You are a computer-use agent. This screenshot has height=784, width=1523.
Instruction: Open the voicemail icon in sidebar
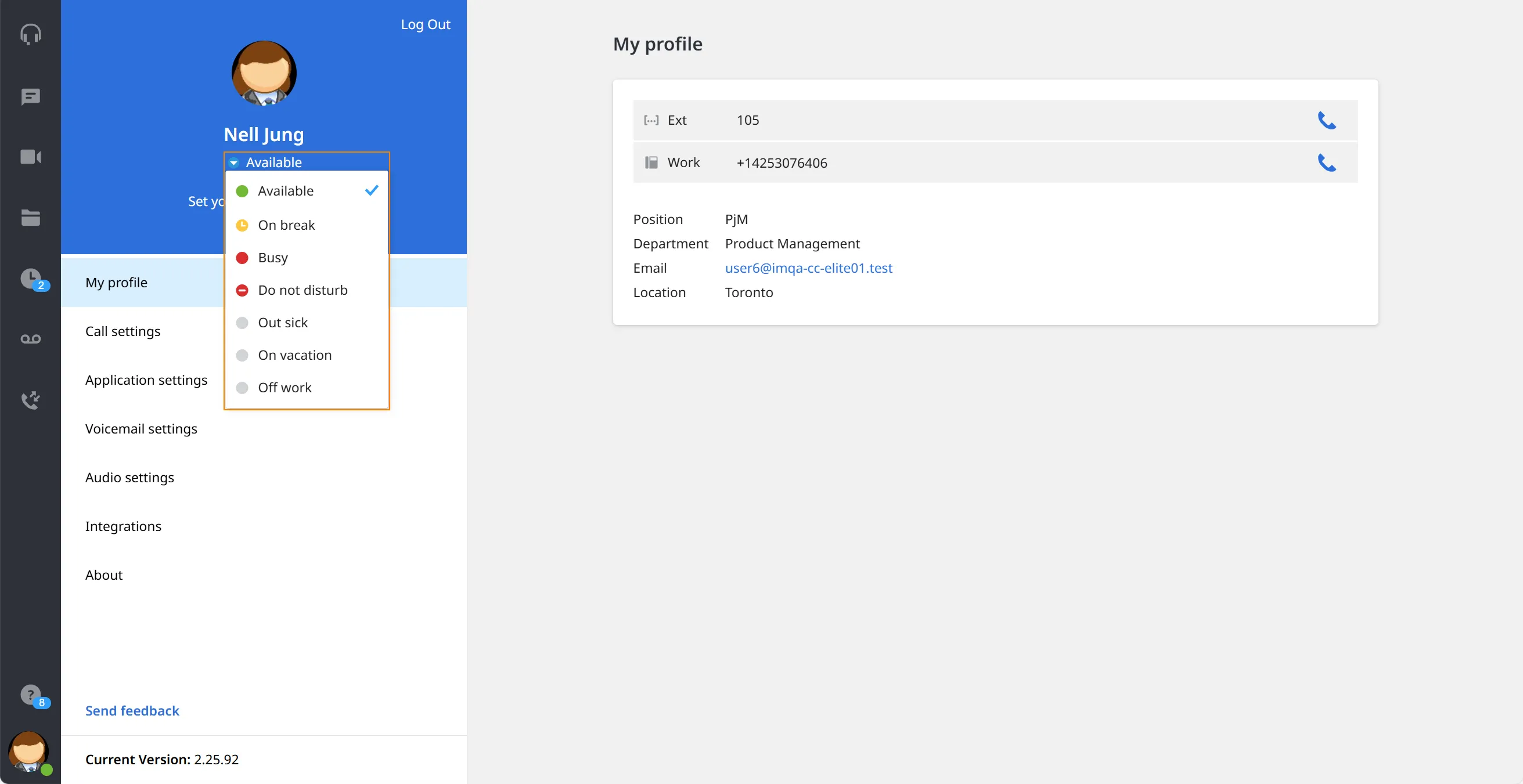tap(30, 339)
